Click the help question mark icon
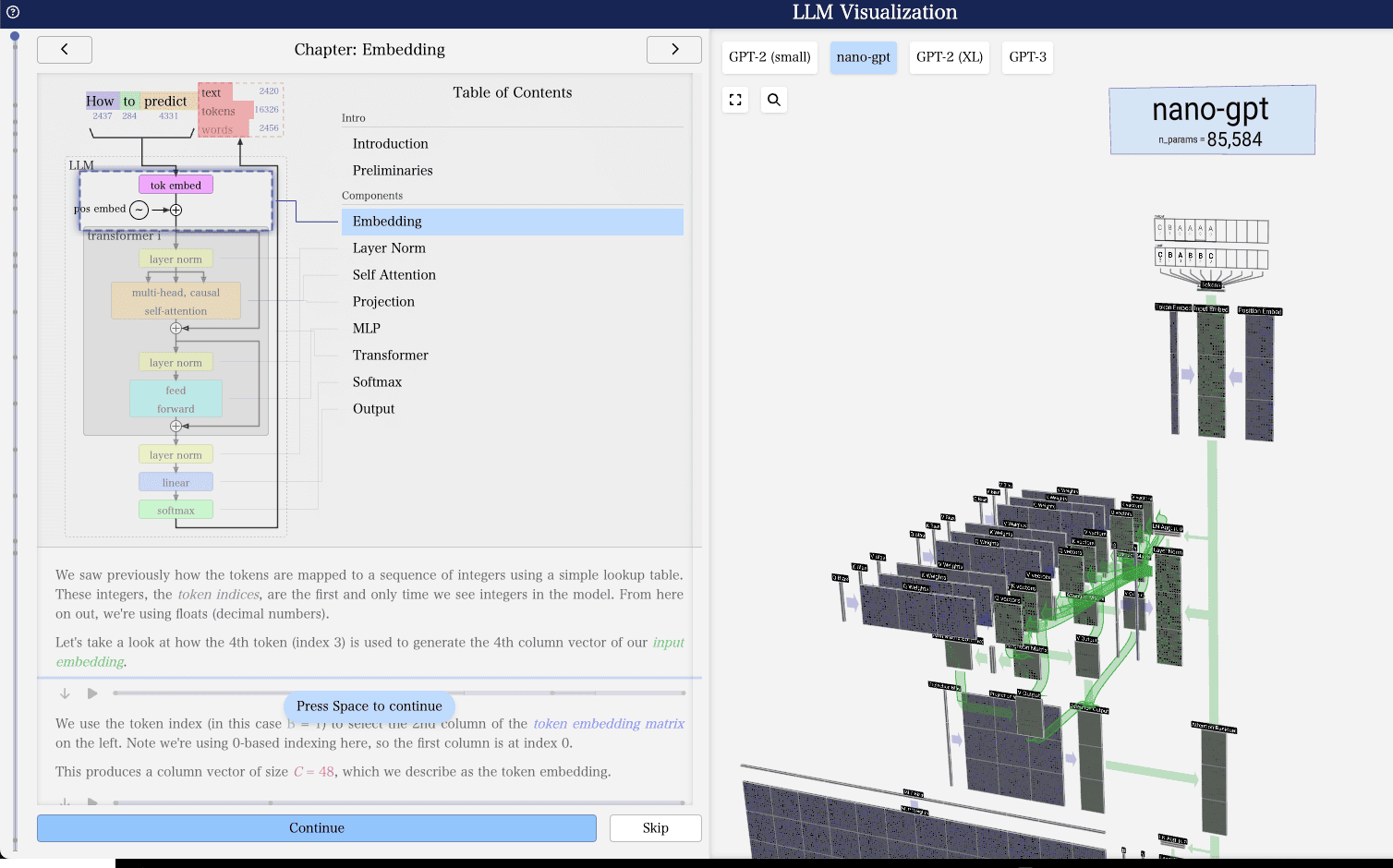 point(13,12)
